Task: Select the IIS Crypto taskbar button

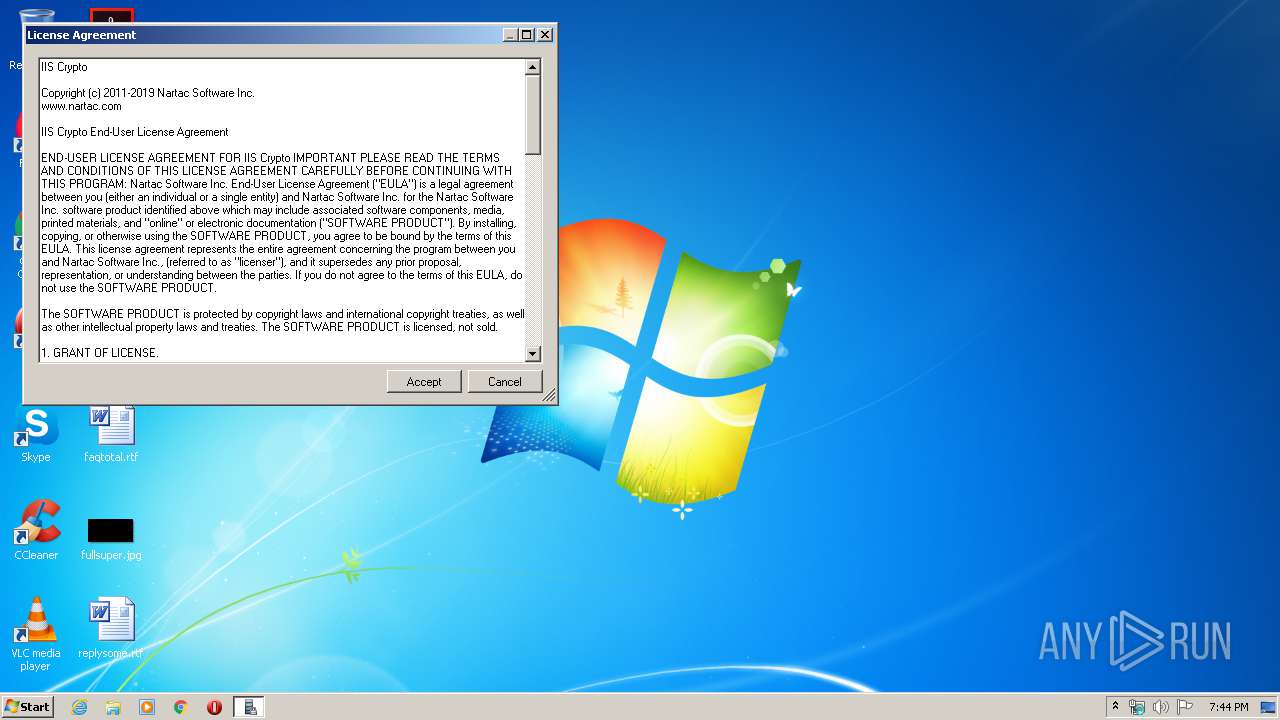Action: click(249, 707)
